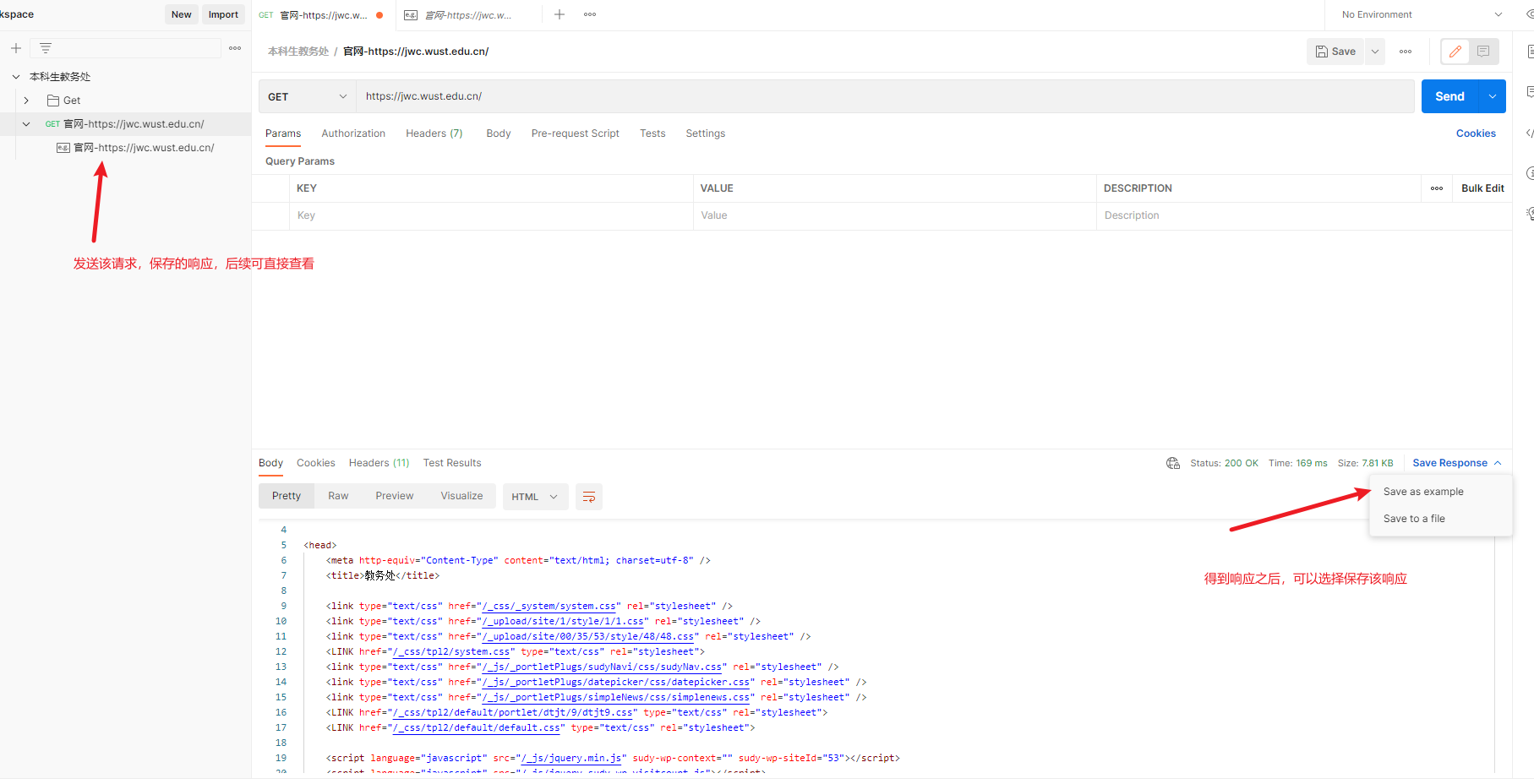Collapse the 本科生教务处 collection
Image resolution: width=1534 pixels, height=784 pixels.
16,77
